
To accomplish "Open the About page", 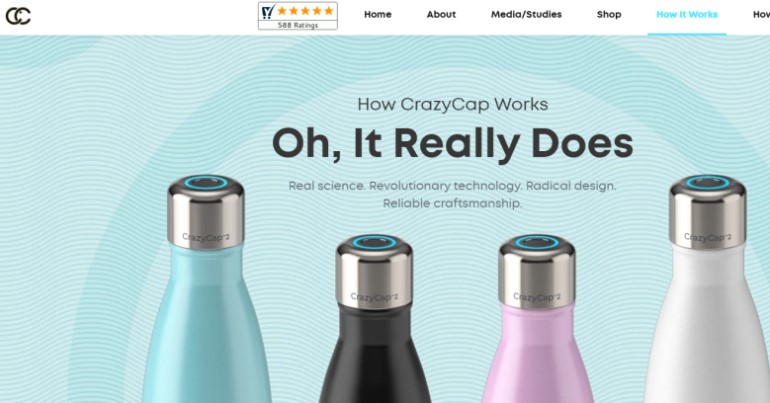I will point(441,15).
